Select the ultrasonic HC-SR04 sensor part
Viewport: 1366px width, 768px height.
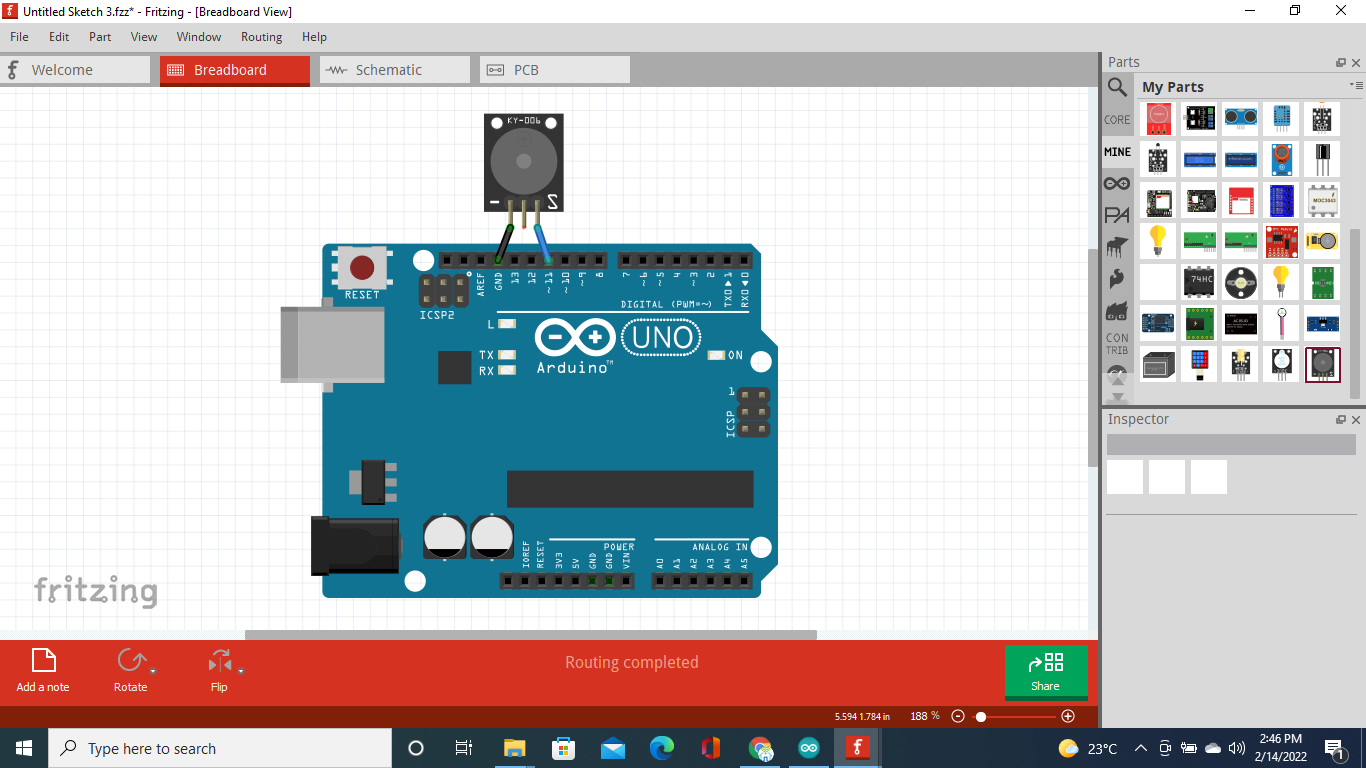click(1241, 120)
